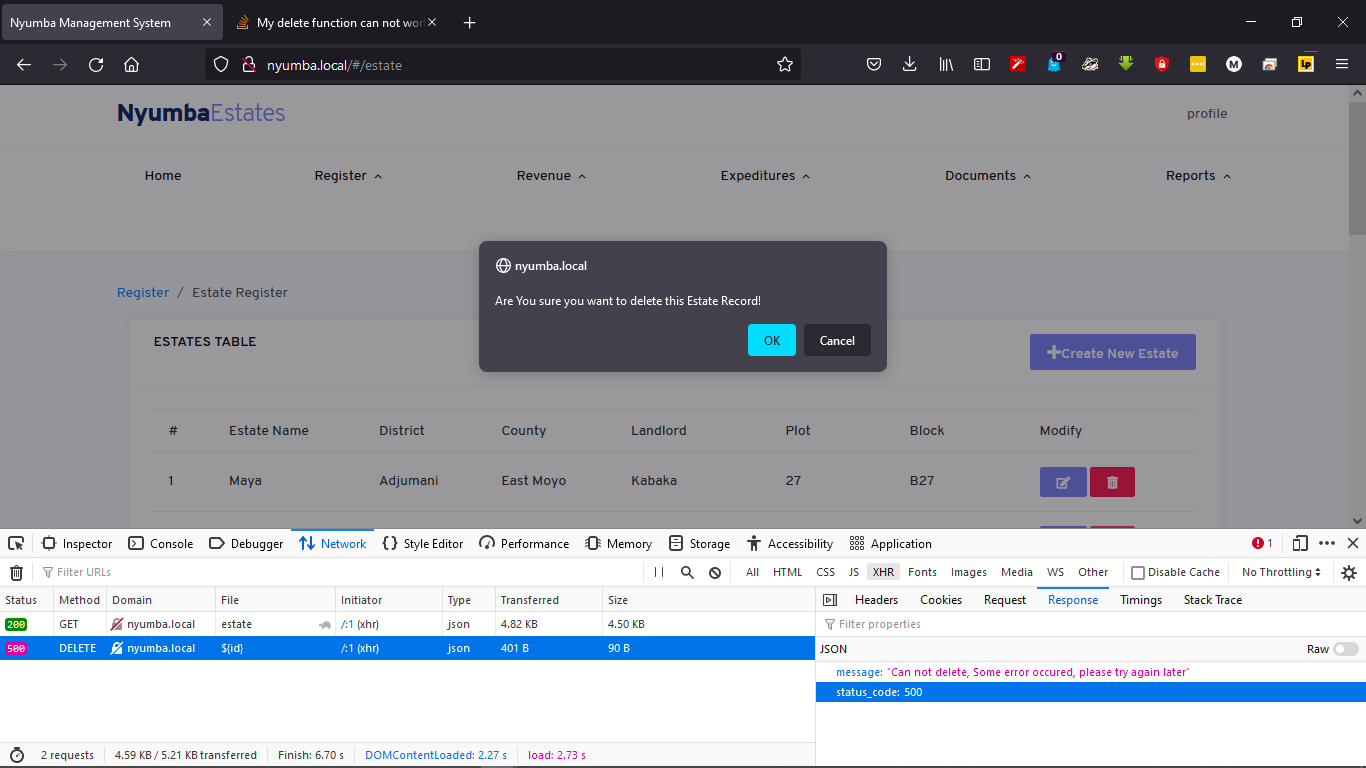1366x768 pixels.
Task: Select the WS request filter
Action: pyautogui.click(x=1055, y=572)
